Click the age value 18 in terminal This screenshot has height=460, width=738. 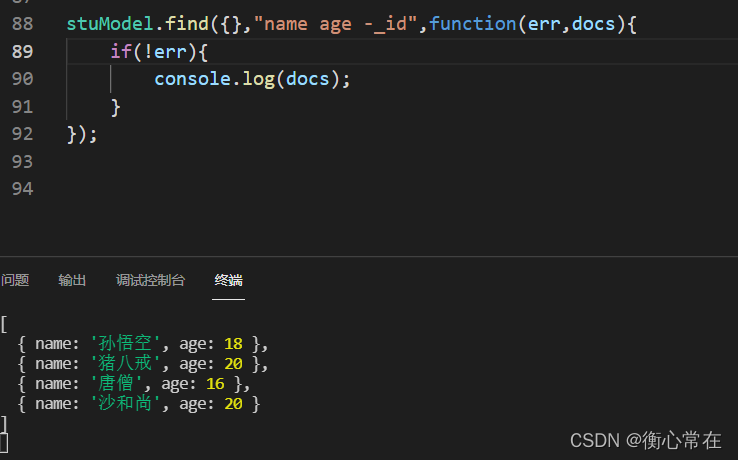click(x=233, y=344)
